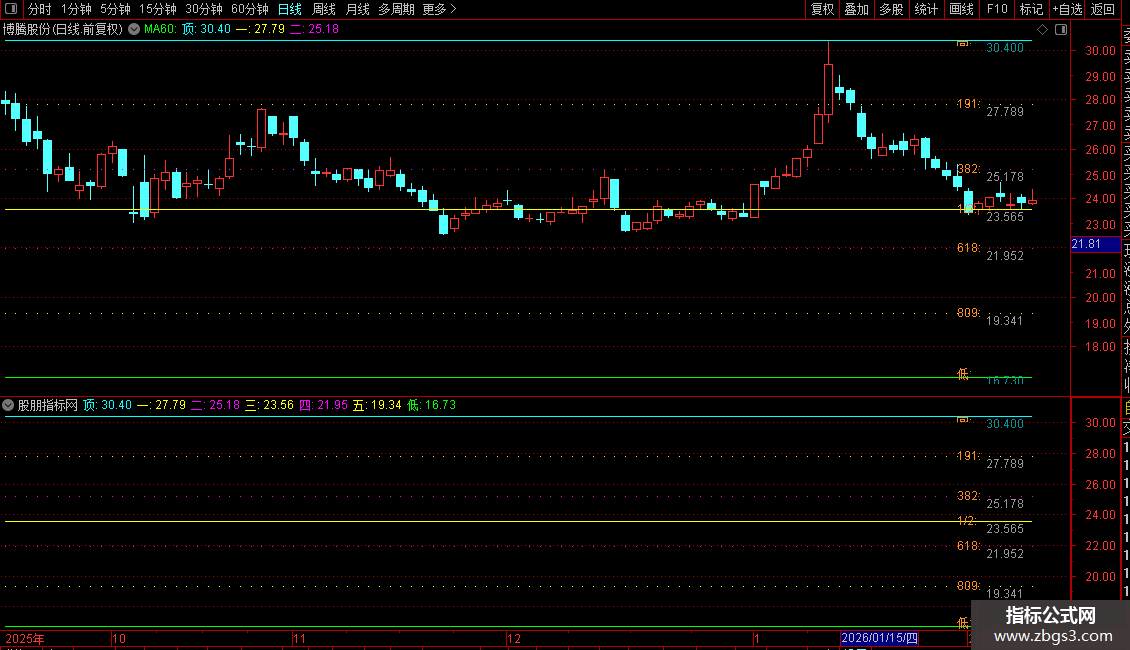Click the MA60 indicator label
Viewport: 1130px width, 650px height.
coord(159,29)
